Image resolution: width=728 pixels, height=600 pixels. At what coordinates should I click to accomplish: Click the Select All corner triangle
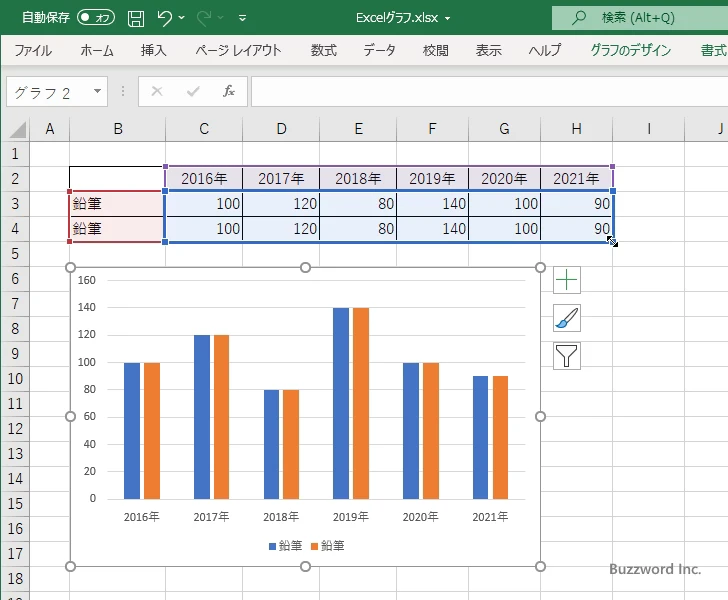click(x=17, y=130)
